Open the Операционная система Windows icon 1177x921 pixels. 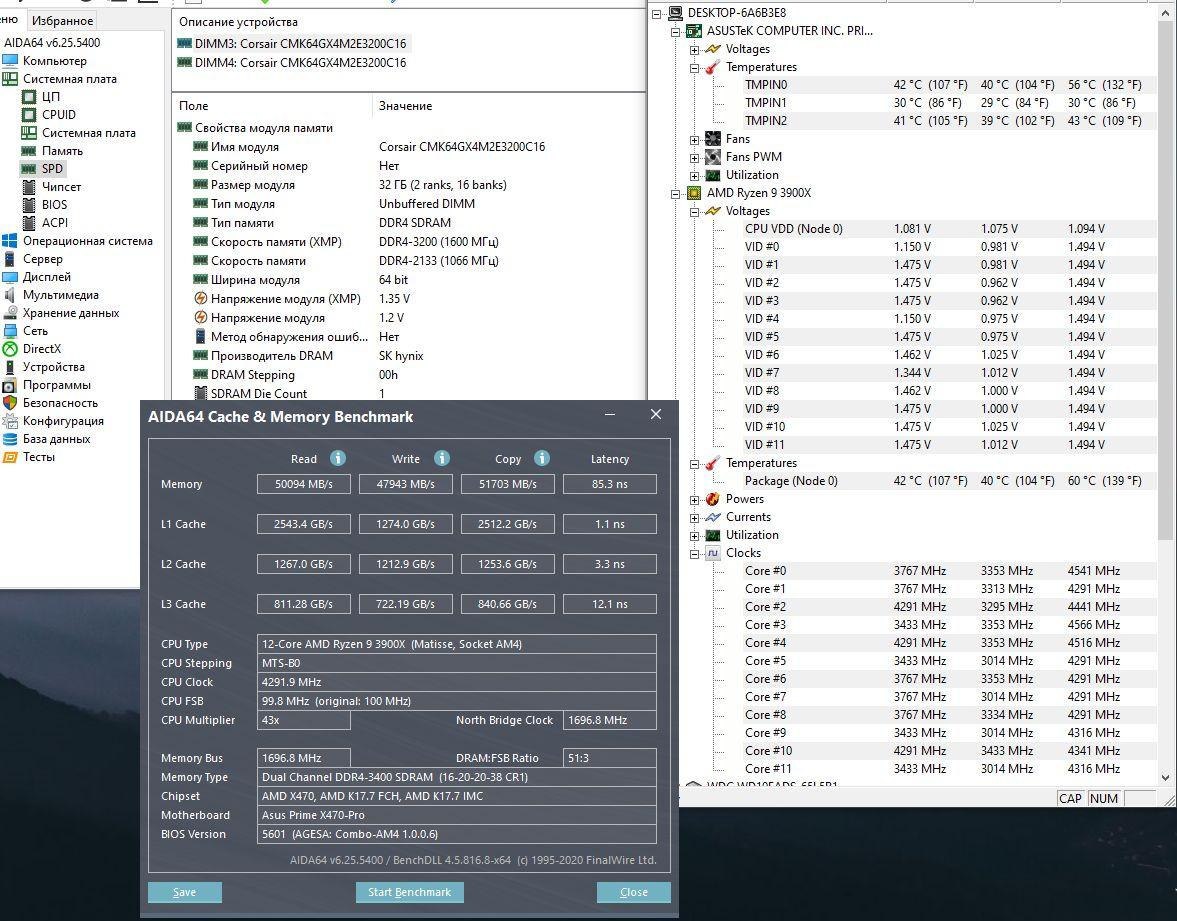point(10,241)
